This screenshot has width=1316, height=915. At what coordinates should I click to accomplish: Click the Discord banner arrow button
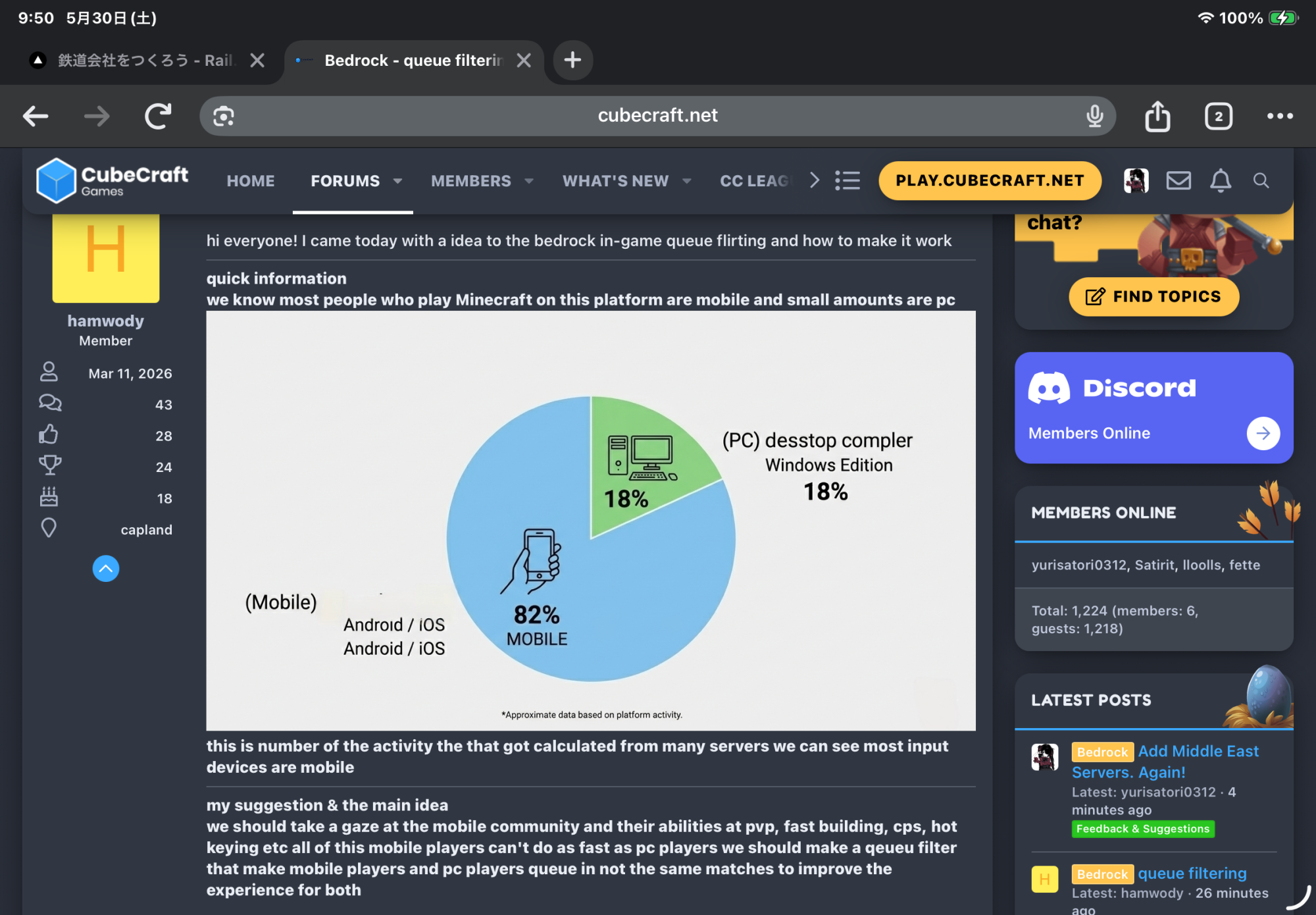point(1263,433)
